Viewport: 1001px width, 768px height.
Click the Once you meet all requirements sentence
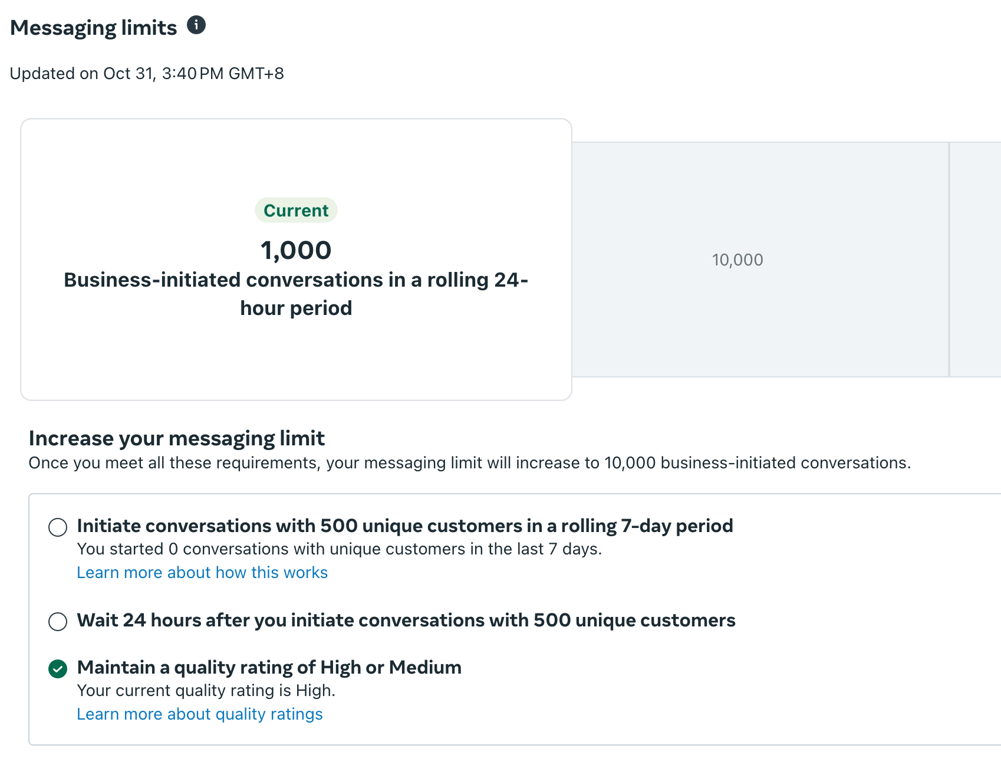[x=469, y=463]
